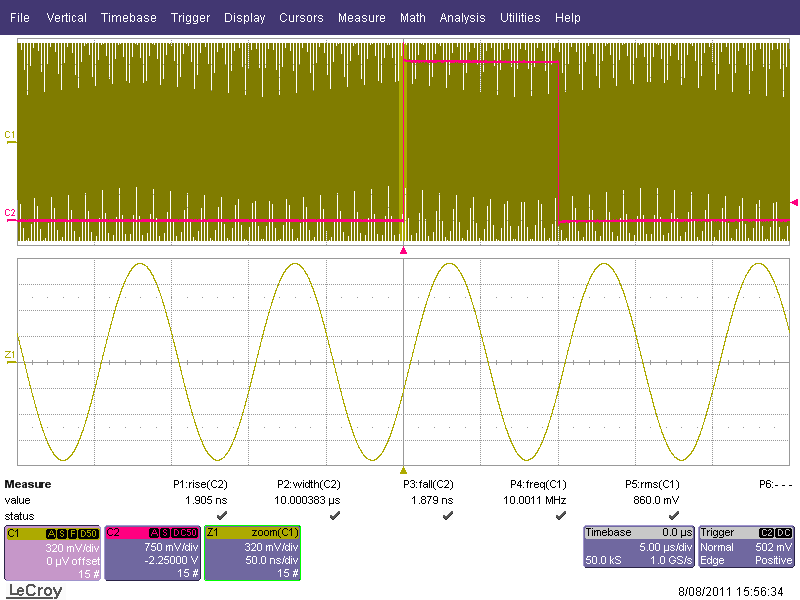Select the empty P6 measurement slot
Image resolution: width=800 pixels, height=600 pixels.
point(775,484)
